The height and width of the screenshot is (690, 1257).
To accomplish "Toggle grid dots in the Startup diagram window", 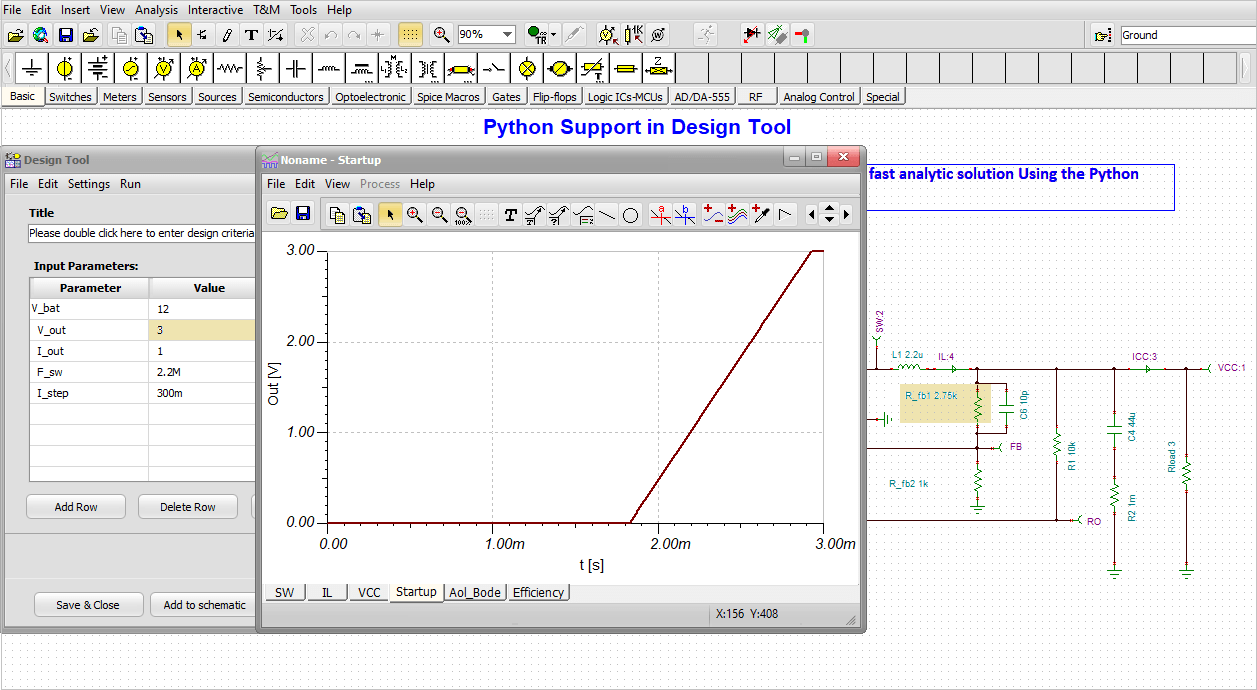I will [487, 214].
